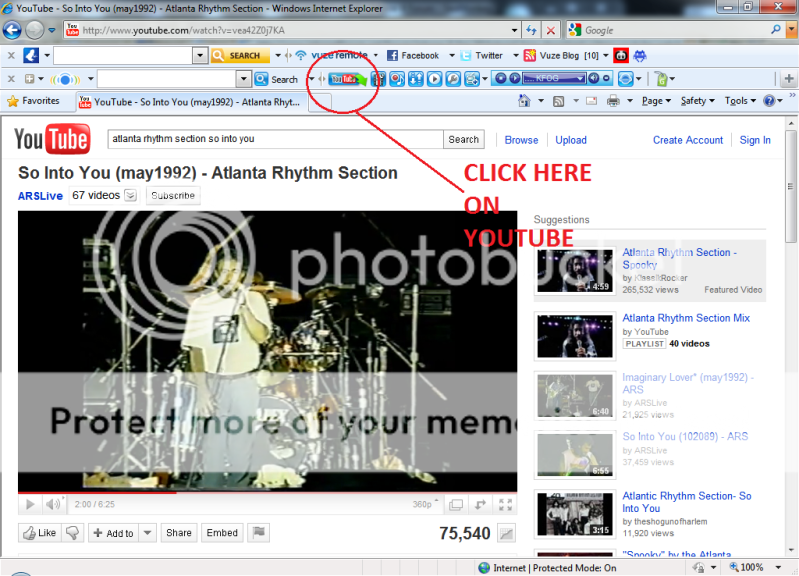Image resolution: width=799 pixels, height=576 pixels.
Task: Open the 360p video quality dropdown
Action: (426, 505)
